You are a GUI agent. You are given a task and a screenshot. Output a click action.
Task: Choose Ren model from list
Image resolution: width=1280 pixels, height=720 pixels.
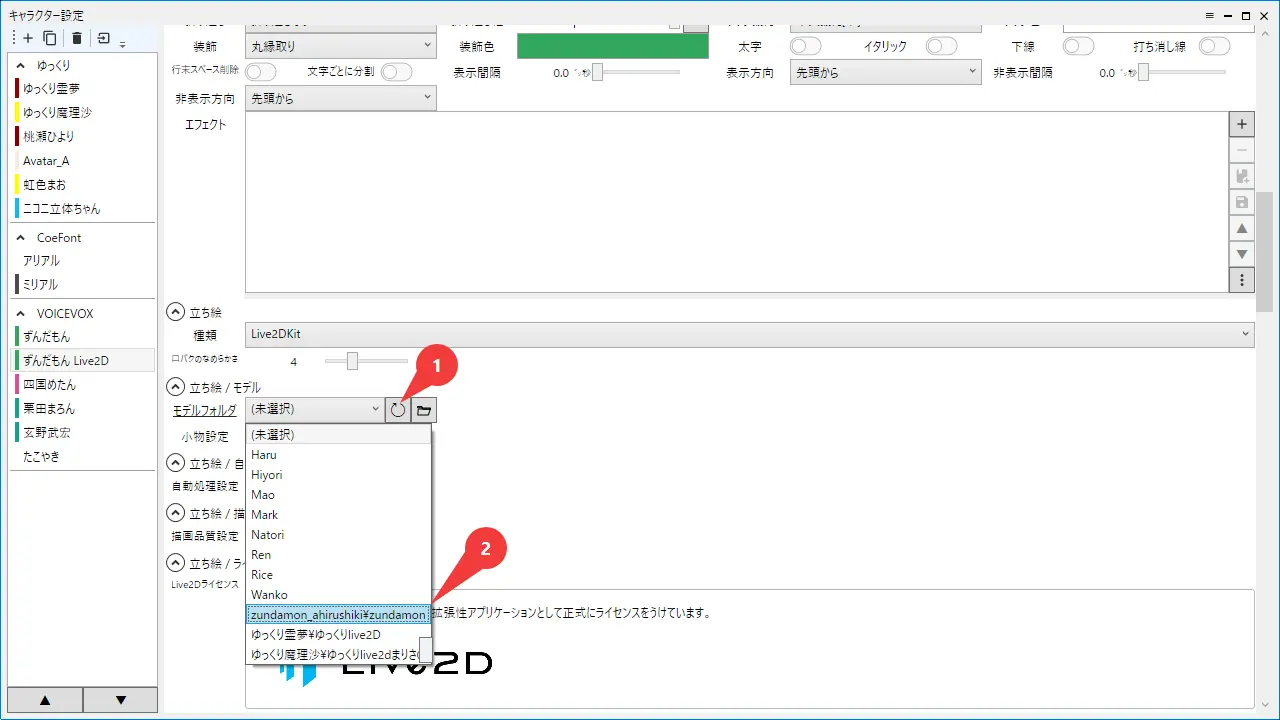(339, 555)
